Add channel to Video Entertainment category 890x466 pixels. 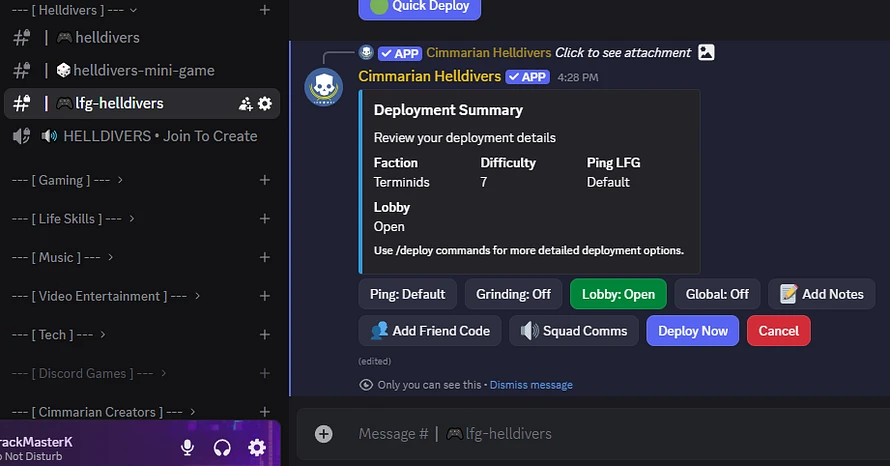pyautogui.click(x=265, y=296)
